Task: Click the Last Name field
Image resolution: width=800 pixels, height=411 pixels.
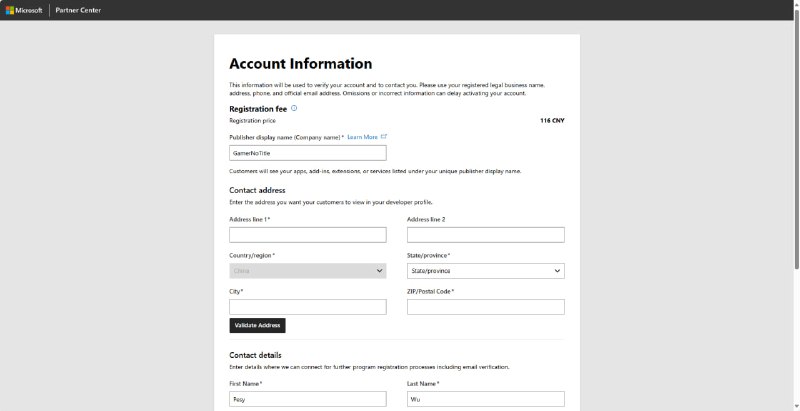Action: pyautogui.click(x=485, y=399)
